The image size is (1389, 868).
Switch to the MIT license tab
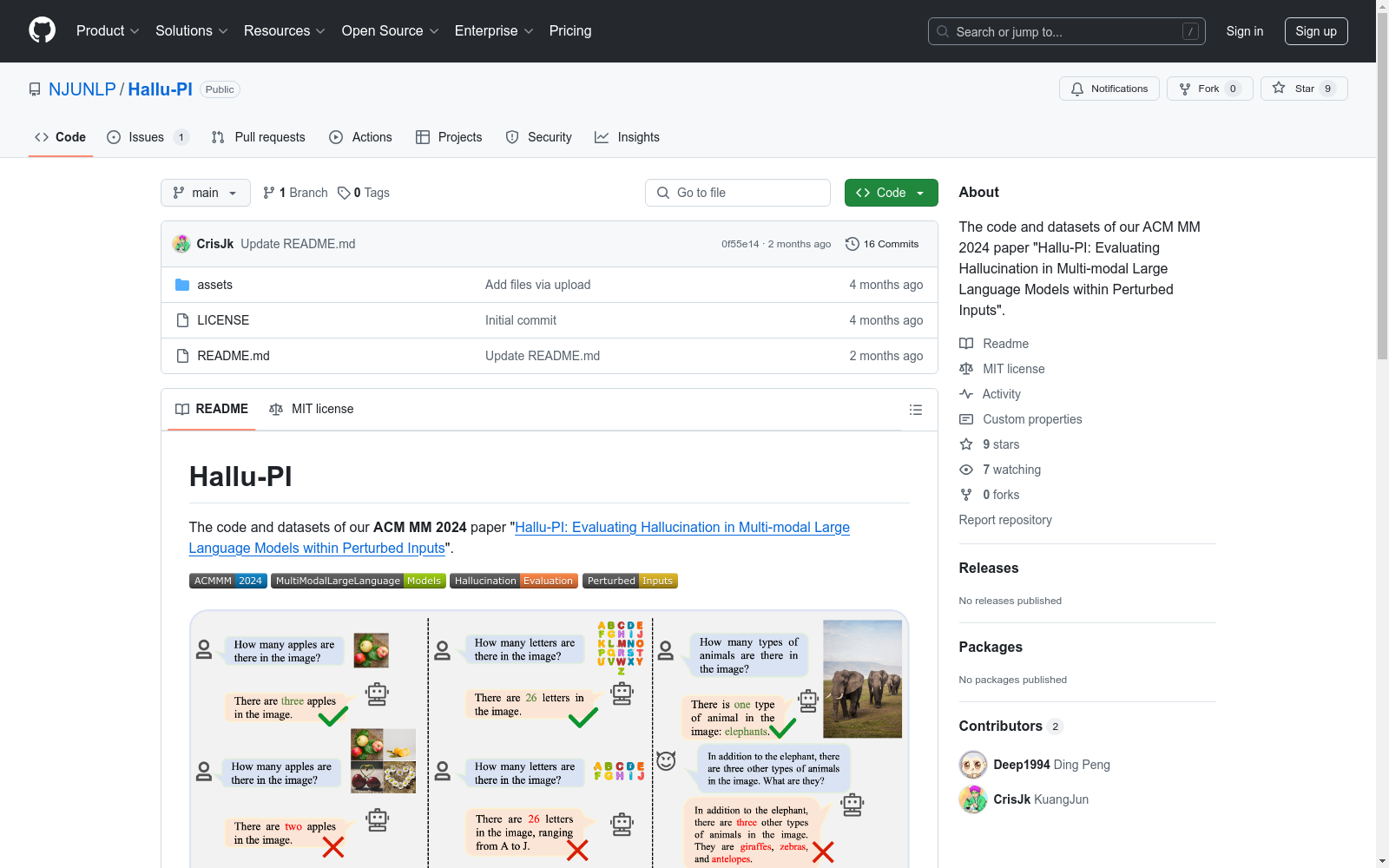point(312,409)
